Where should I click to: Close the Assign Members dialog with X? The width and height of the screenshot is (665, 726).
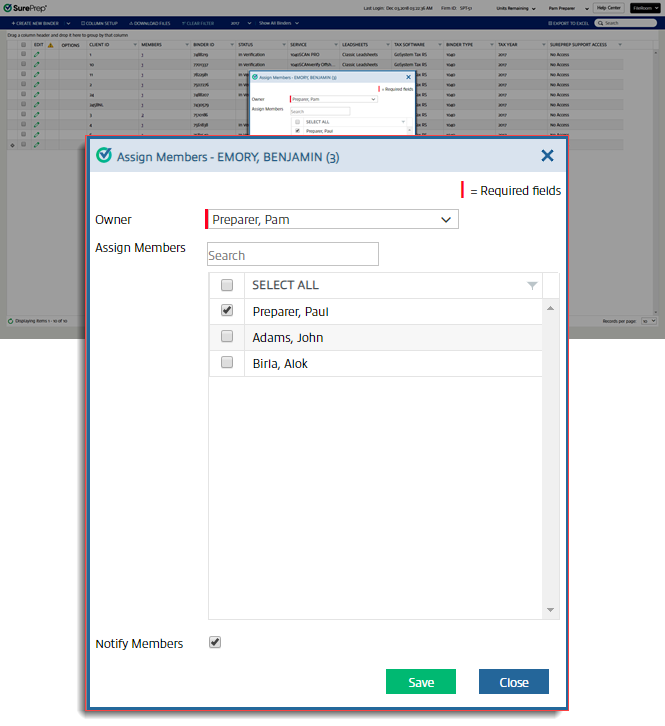click(x=547, y=156)
